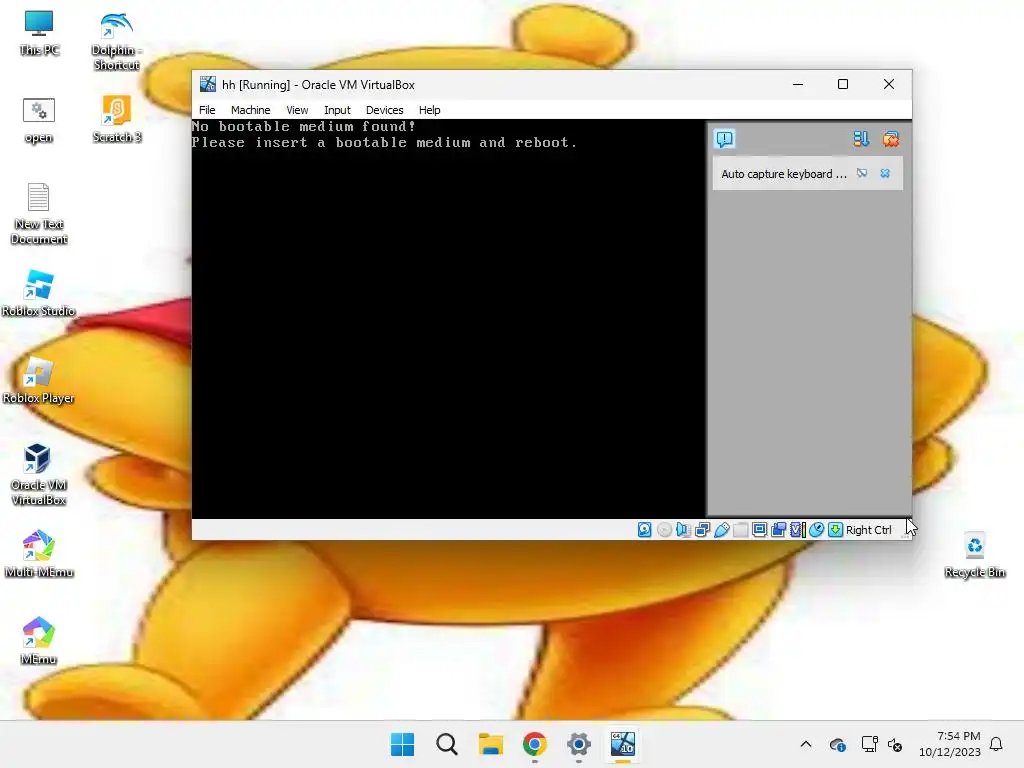
Task: Open taskbar Search
Action: click(x=447, y=744)
